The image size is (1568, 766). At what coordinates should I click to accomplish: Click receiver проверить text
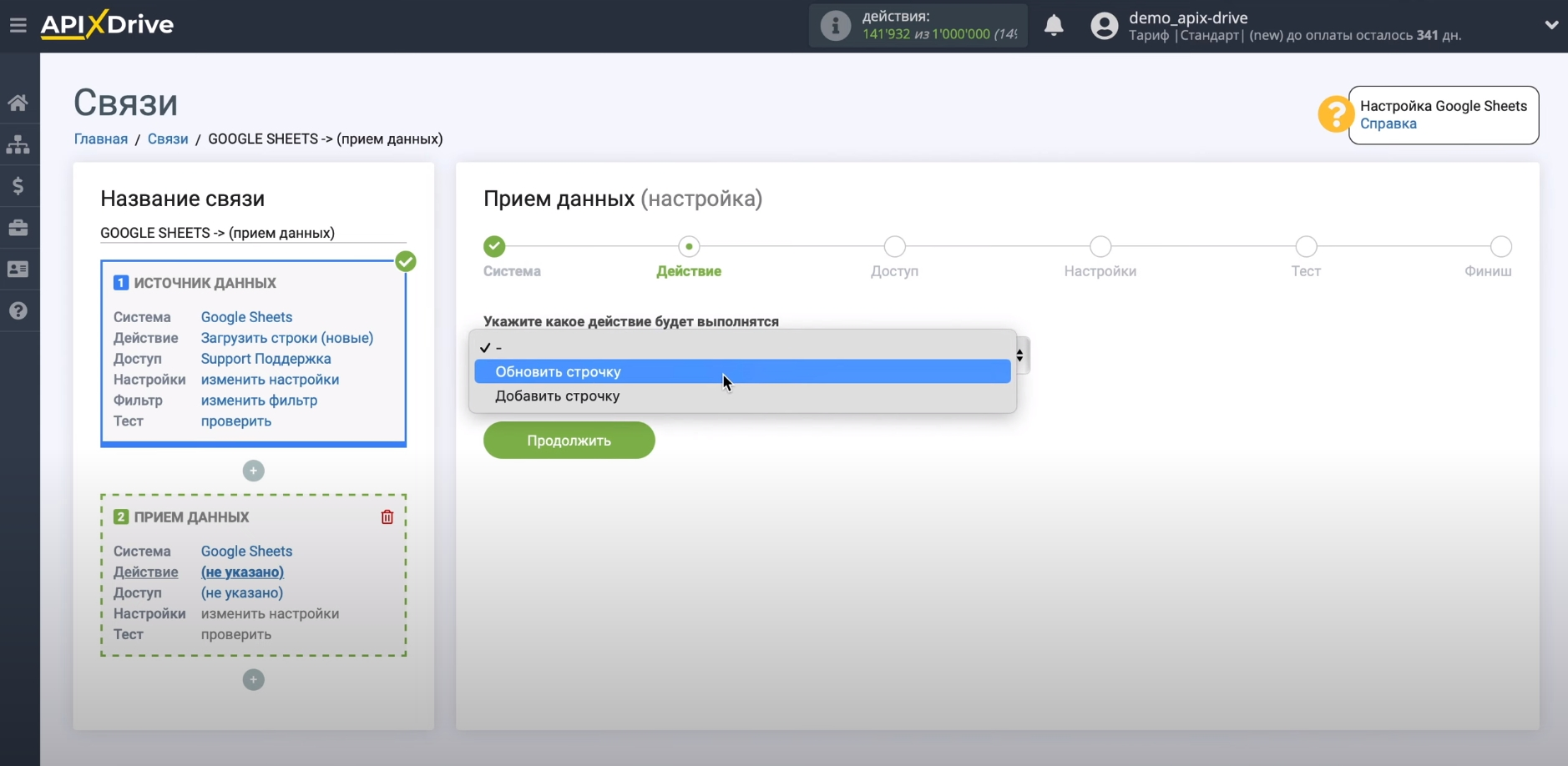coord(236,634)
